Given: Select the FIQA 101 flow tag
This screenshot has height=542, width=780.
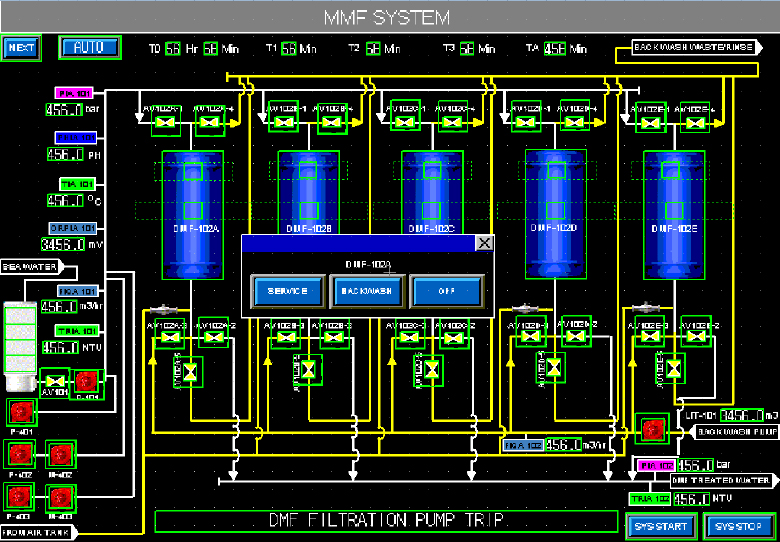Looking at the screenshot, I should point(77,291).
